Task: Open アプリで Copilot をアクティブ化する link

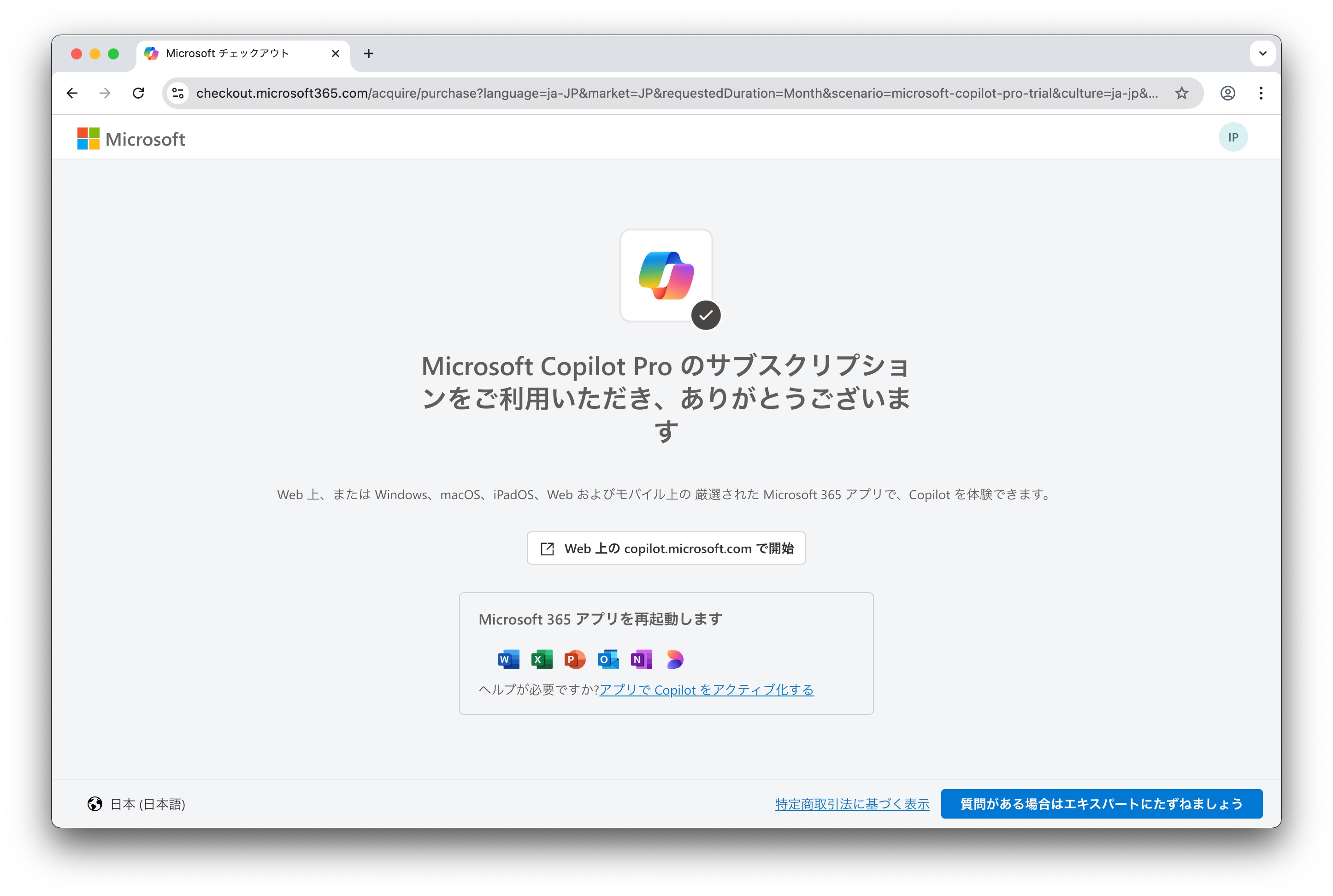Action: 706,690
